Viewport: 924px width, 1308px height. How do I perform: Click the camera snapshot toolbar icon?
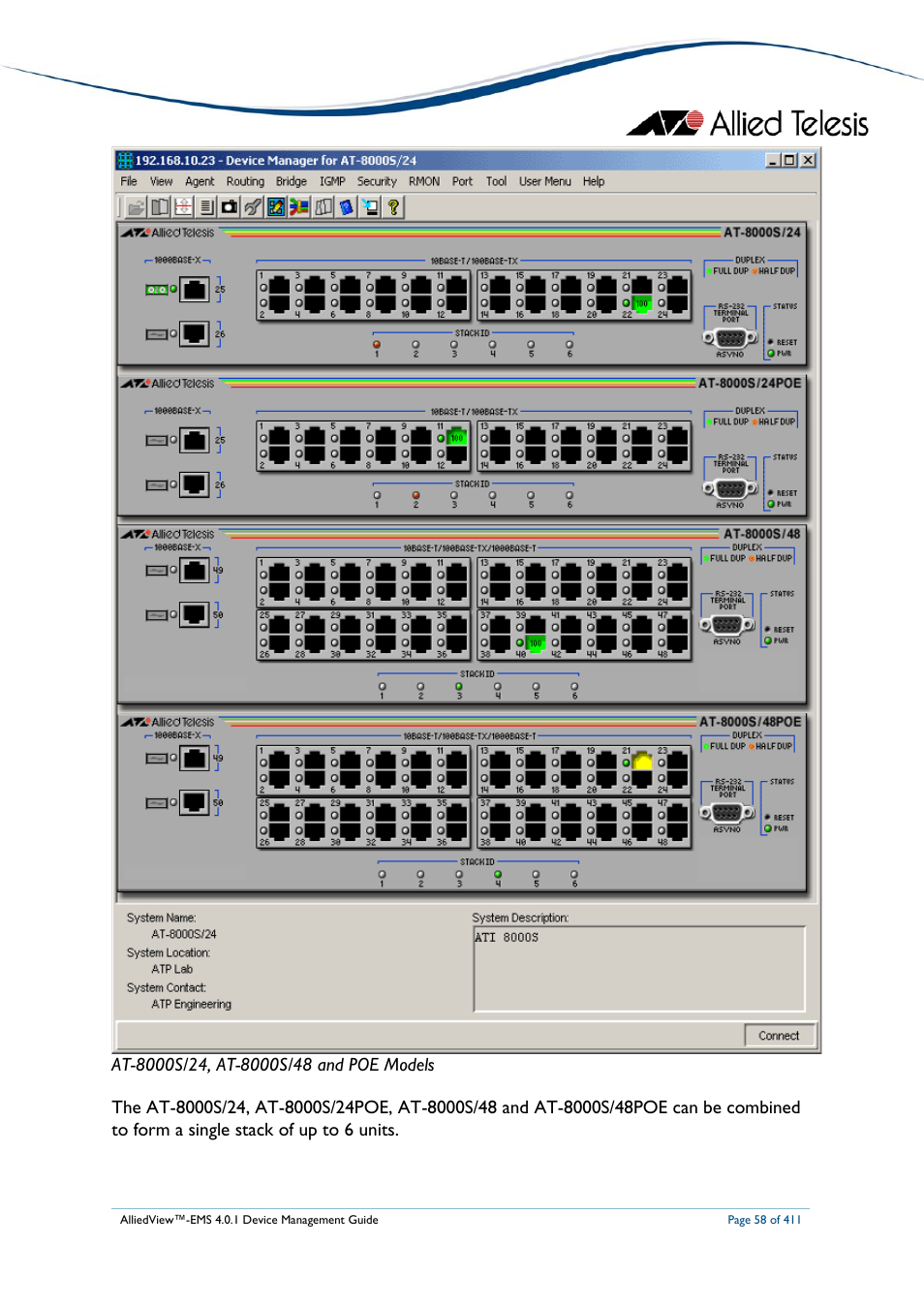point(230,206)
